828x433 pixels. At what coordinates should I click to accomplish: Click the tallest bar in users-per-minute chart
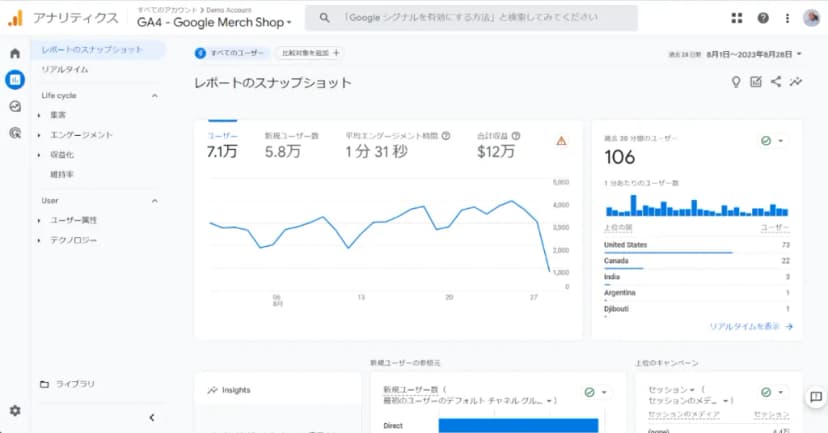pos(633,205)
